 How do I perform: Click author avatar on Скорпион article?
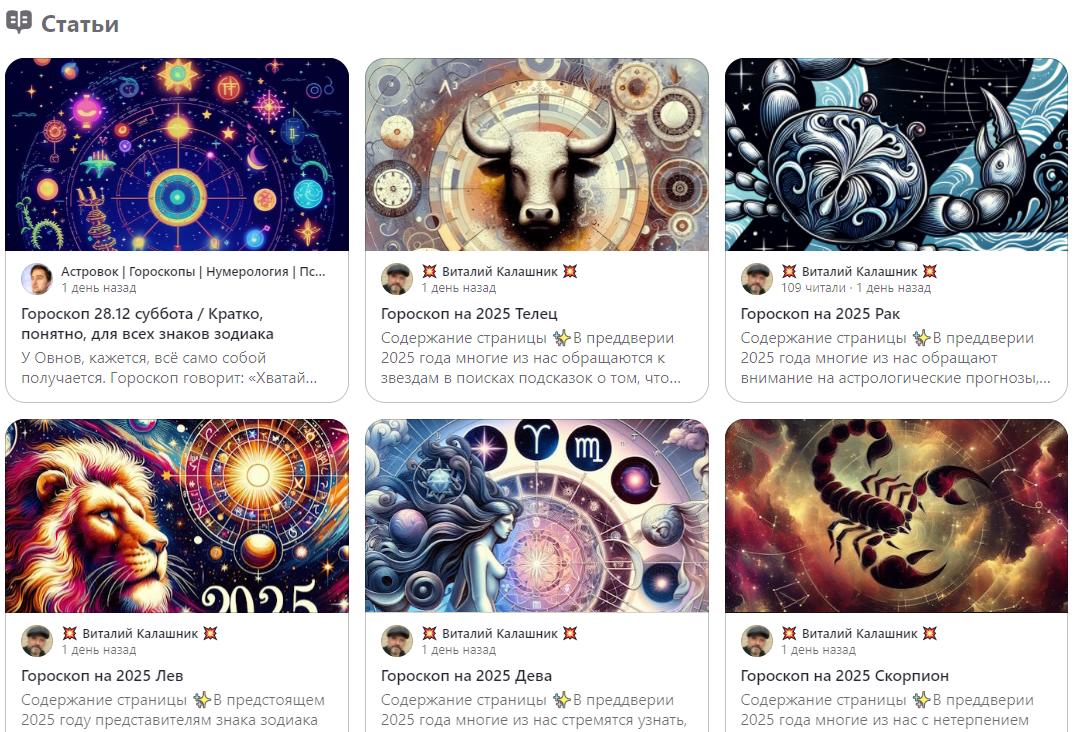[x=757, y=641]
